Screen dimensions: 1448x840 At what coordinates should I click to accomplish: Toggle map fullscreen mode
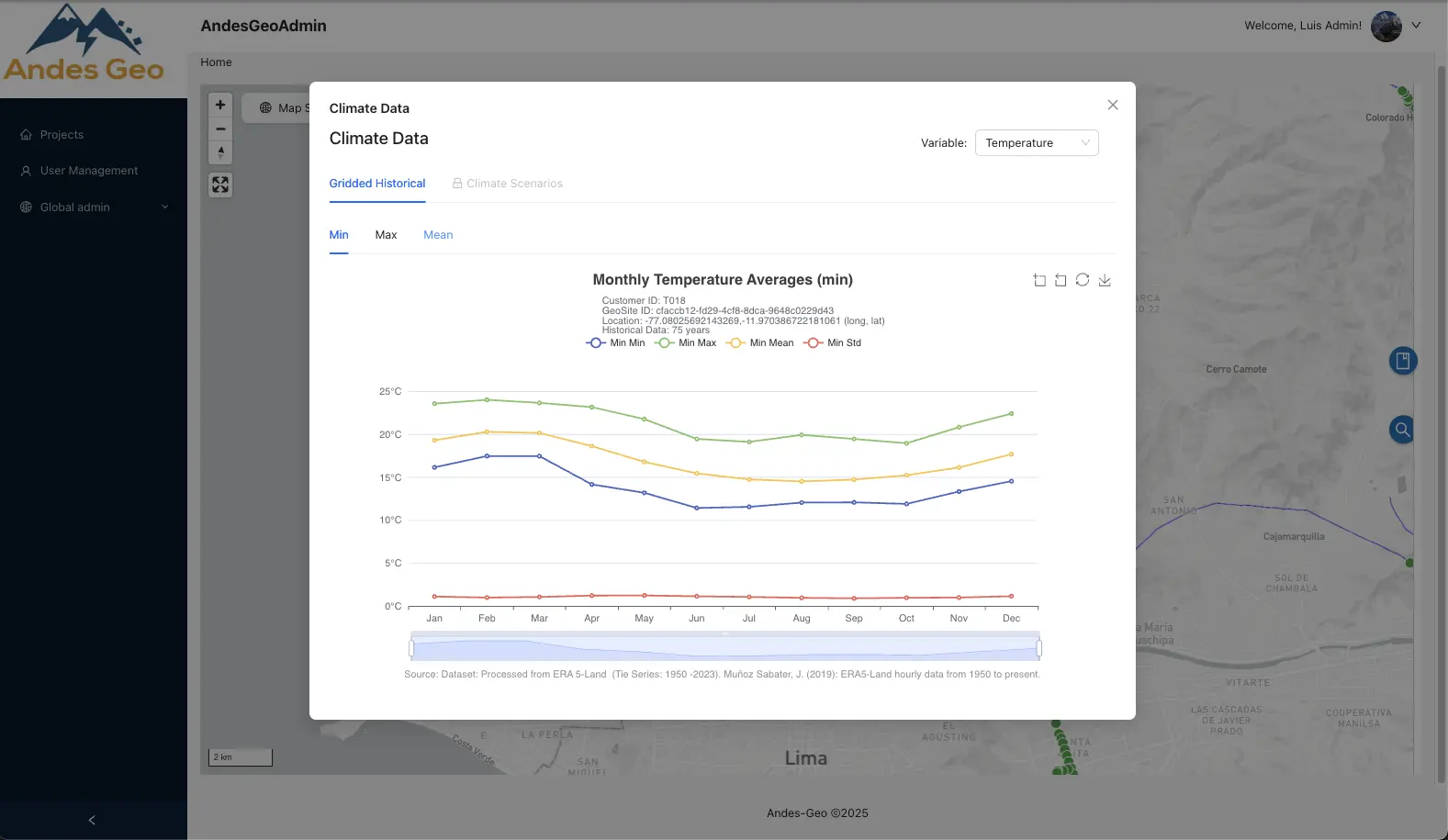click(x=220, y=185)
